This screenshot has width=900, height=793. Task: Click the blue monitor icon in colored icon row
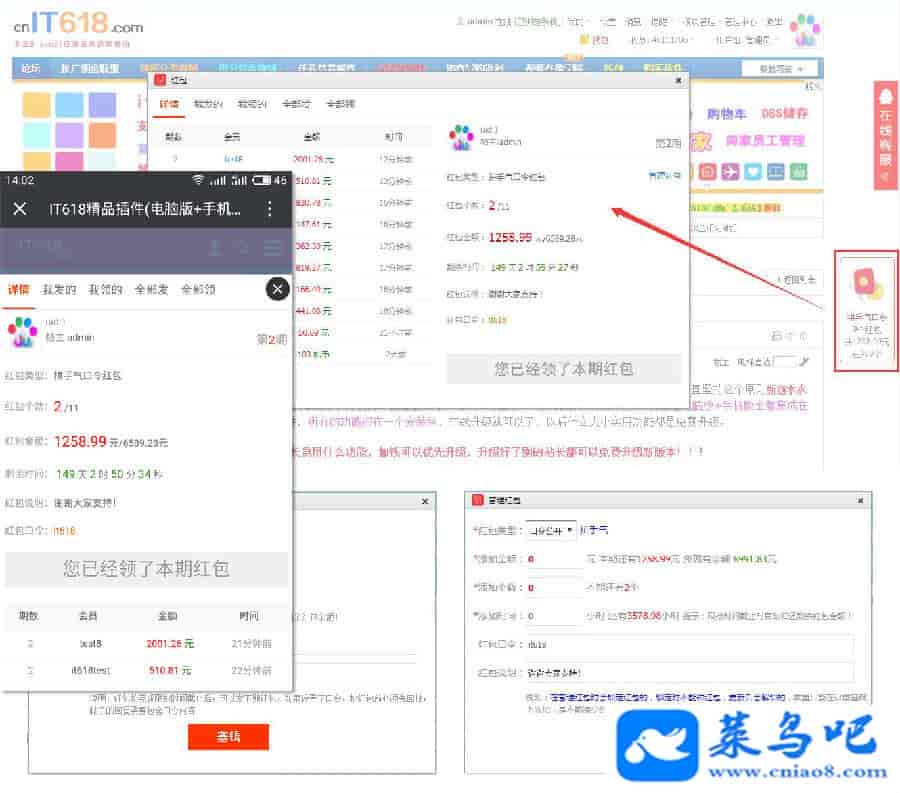tap(775, 172)
